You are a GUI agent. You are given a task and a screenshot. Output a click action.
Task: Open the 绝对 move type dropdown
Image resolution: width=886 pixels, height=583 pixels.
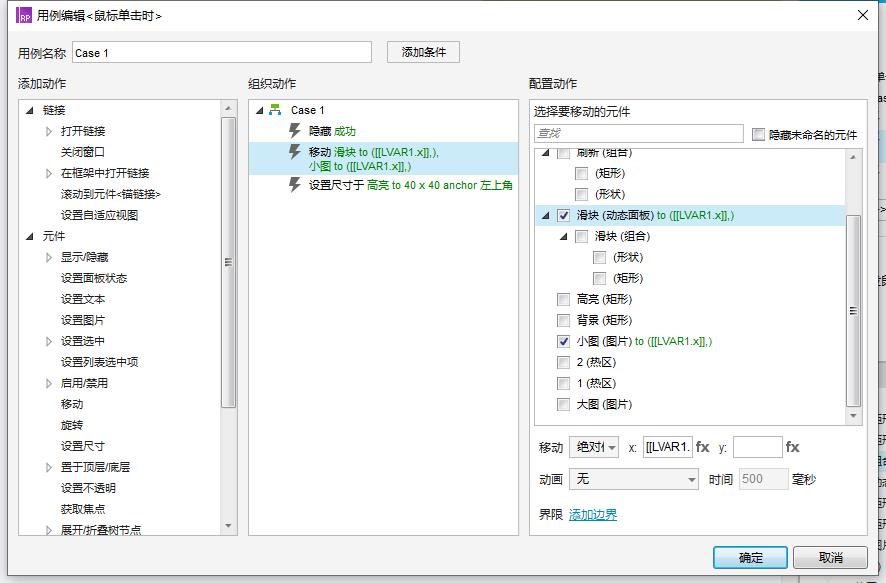point(594,447)
